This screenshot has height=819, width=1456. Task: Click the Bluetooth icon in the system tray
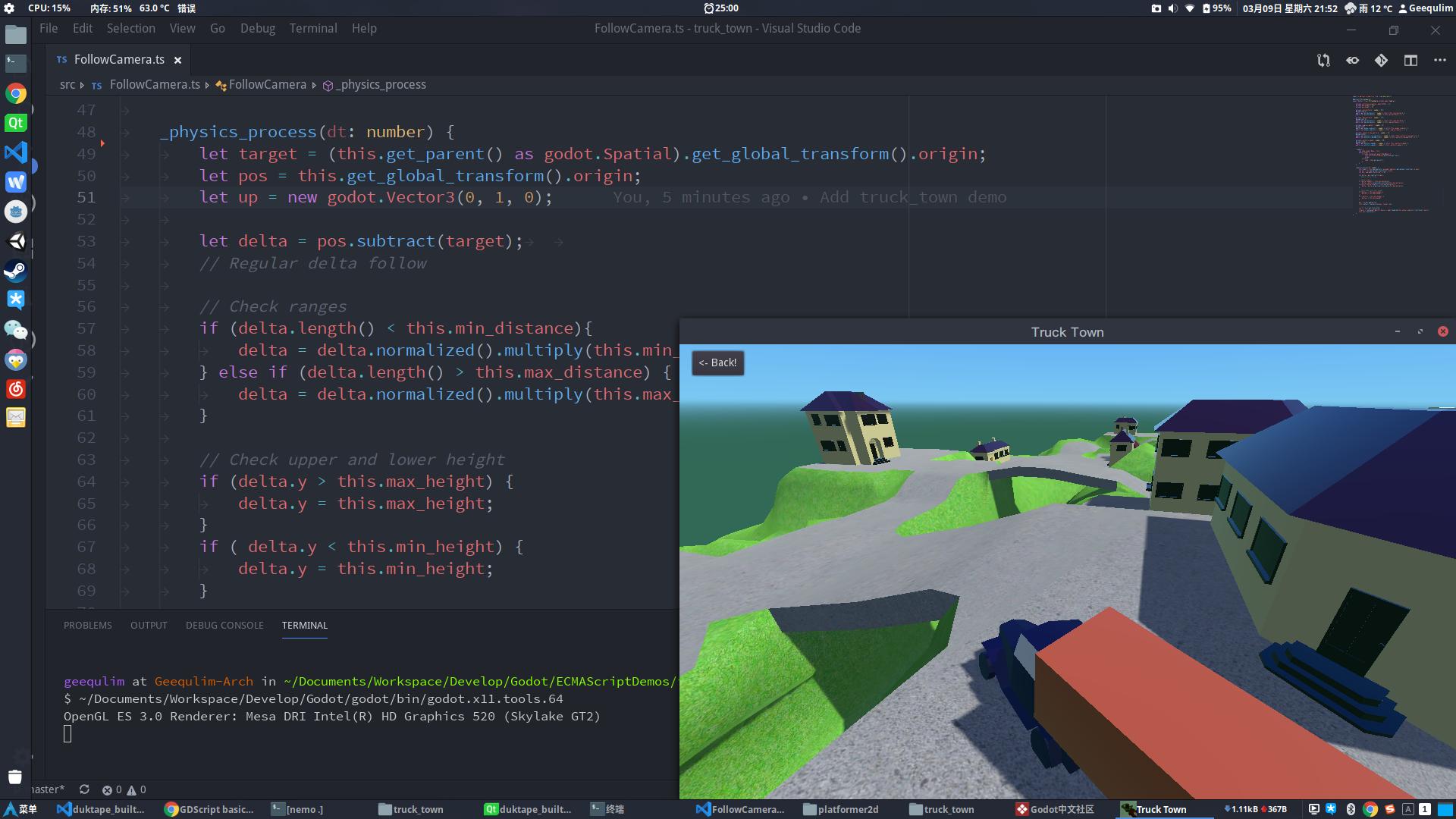[1351, 809]
